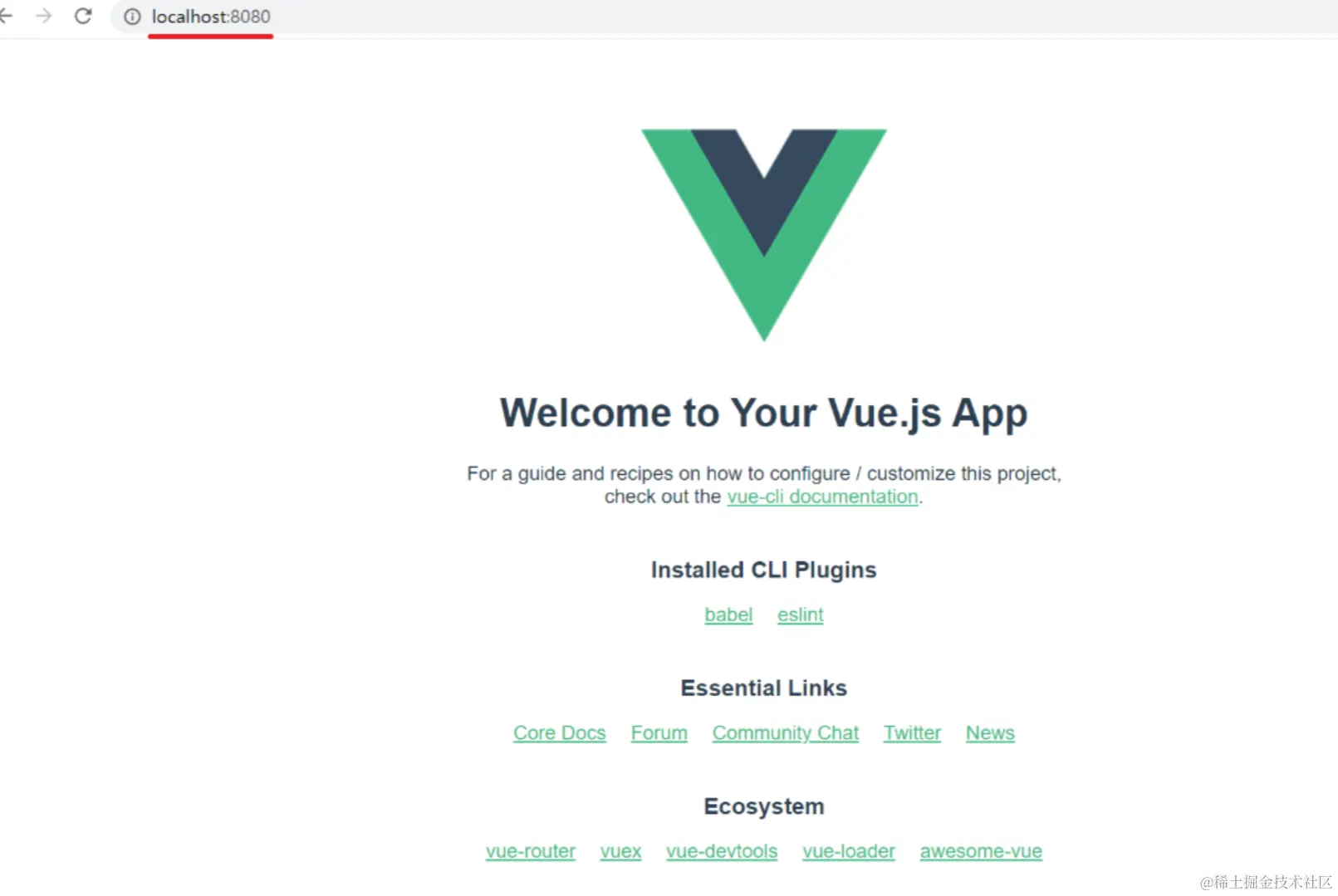Open the vue-cli documentation link

[822, 497]
